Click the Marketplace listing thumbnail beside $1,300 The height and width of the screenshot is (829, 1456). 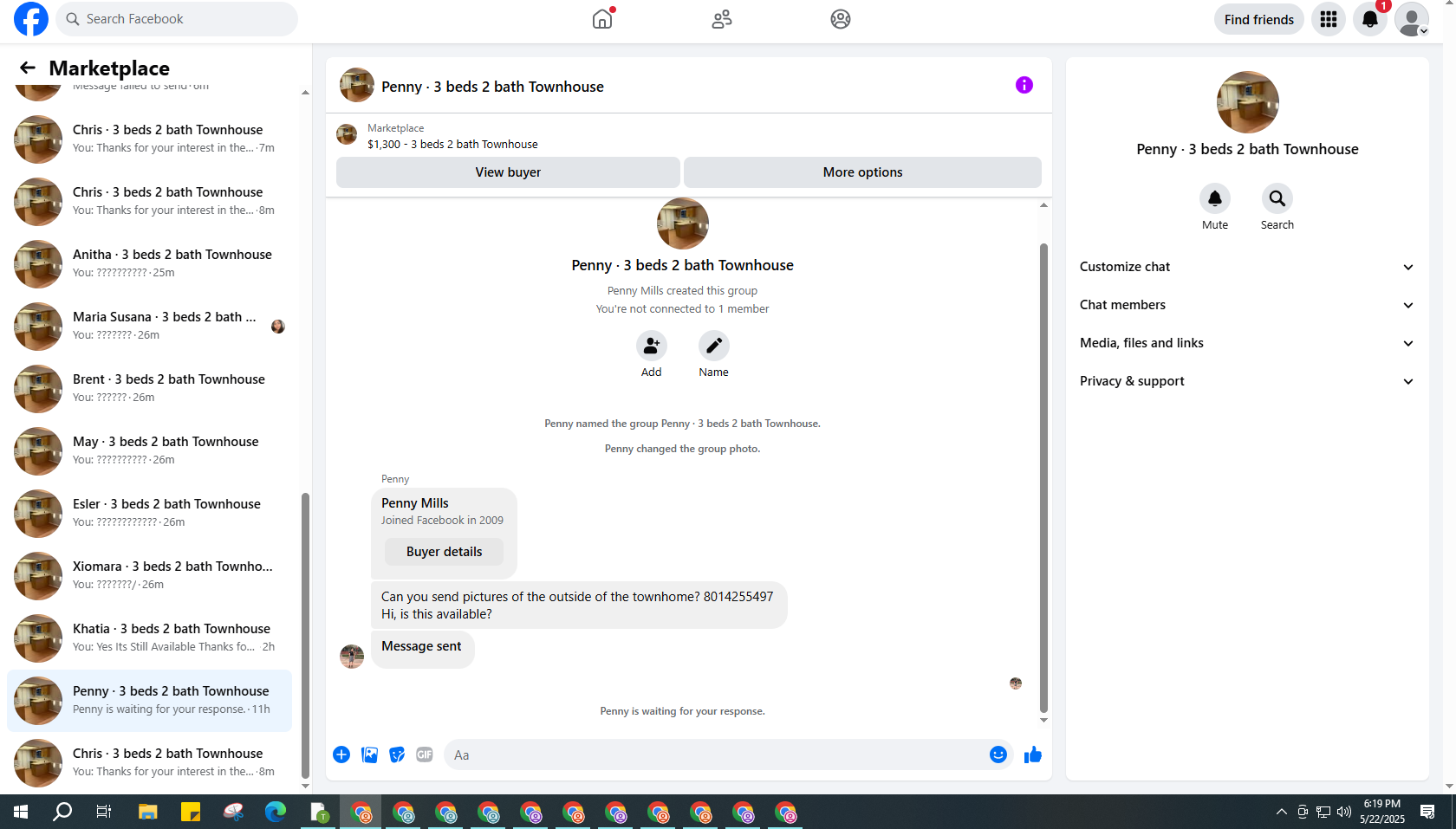point(347,134)
